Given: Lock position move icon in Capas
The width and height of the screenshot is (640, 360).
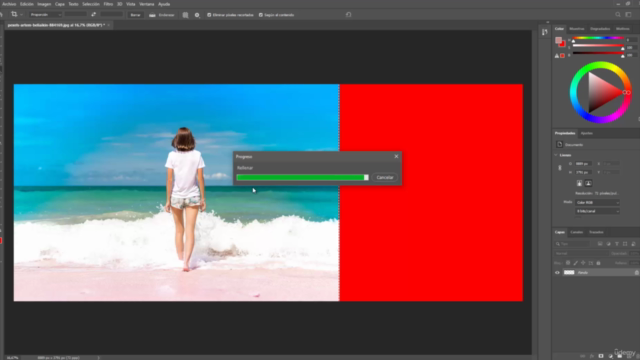Looking at the screenshot, I should [x=583, y=263].
